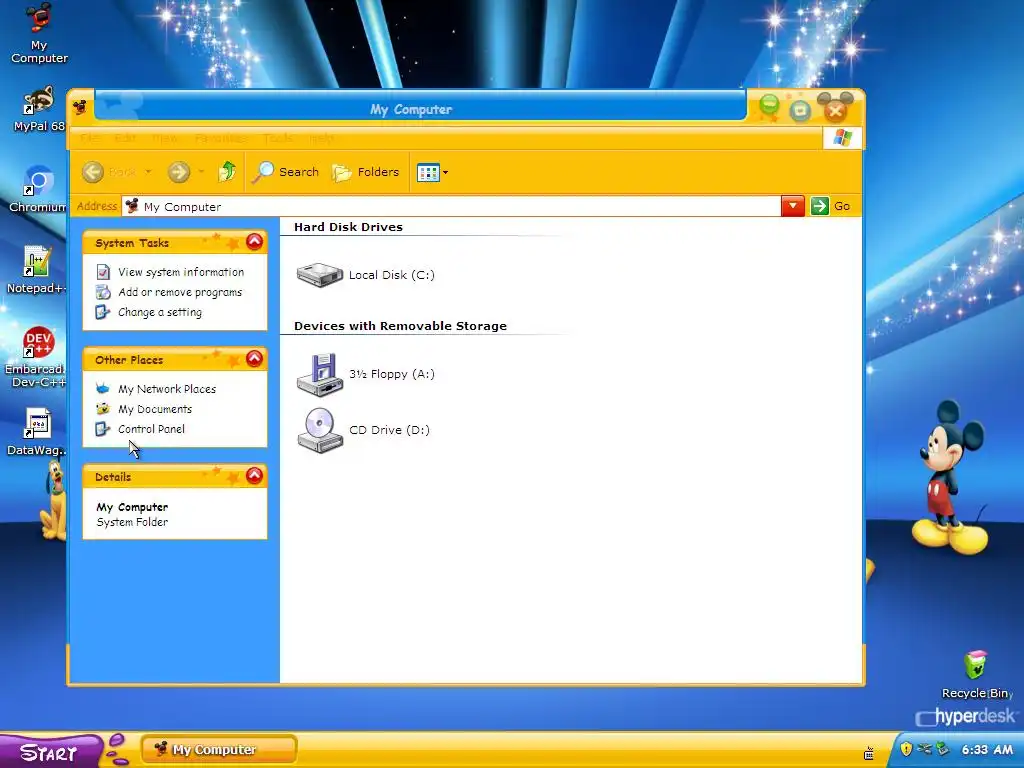The width and height of the screenshot is (1024, 768).
Task: Click the Mickey icon in title bar
Action: pos(80,107)
